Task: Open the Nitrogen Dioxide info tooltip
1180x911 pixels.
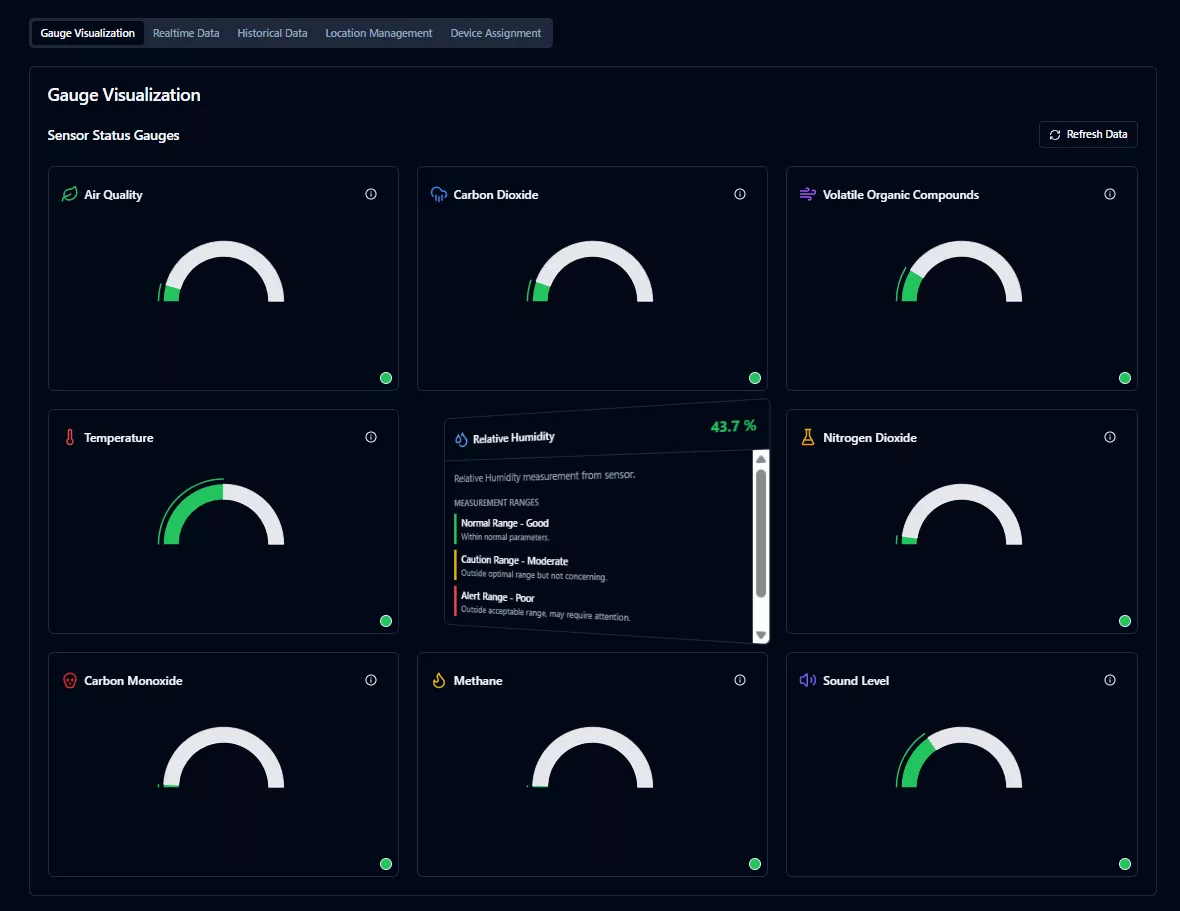Action: point(1109,437)
